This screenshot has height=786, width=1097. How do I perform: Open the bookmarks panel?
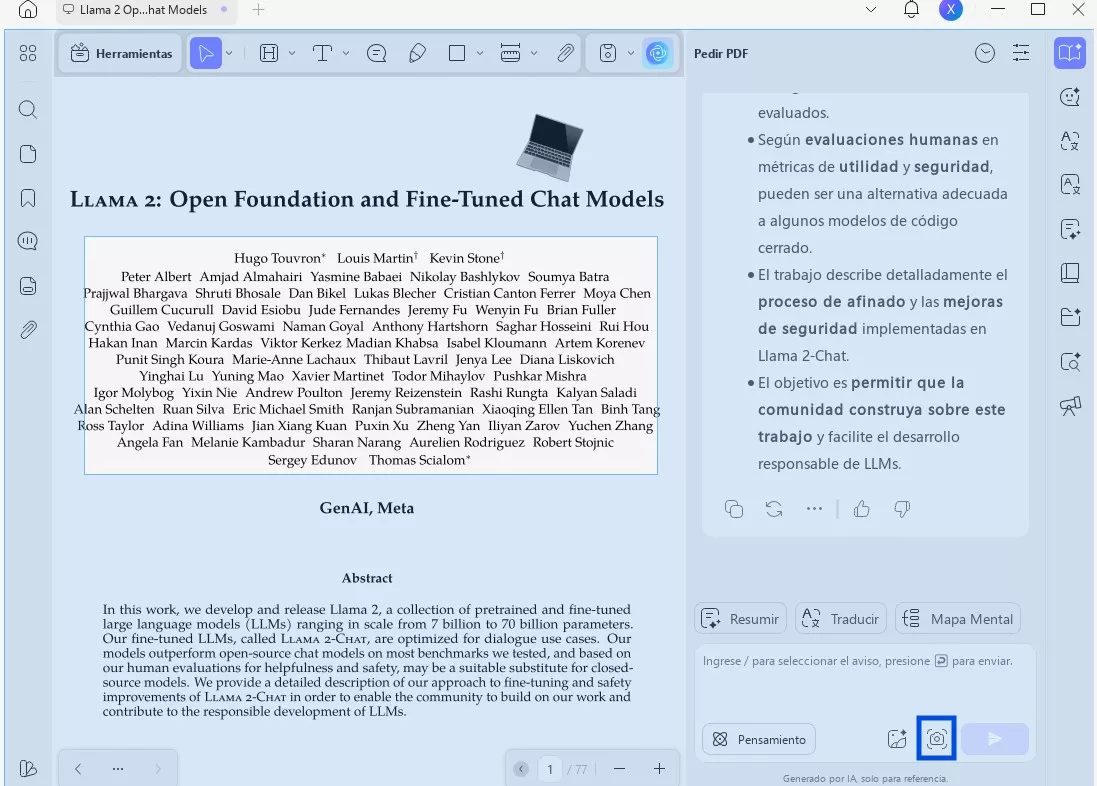click(x=28, y=198)
